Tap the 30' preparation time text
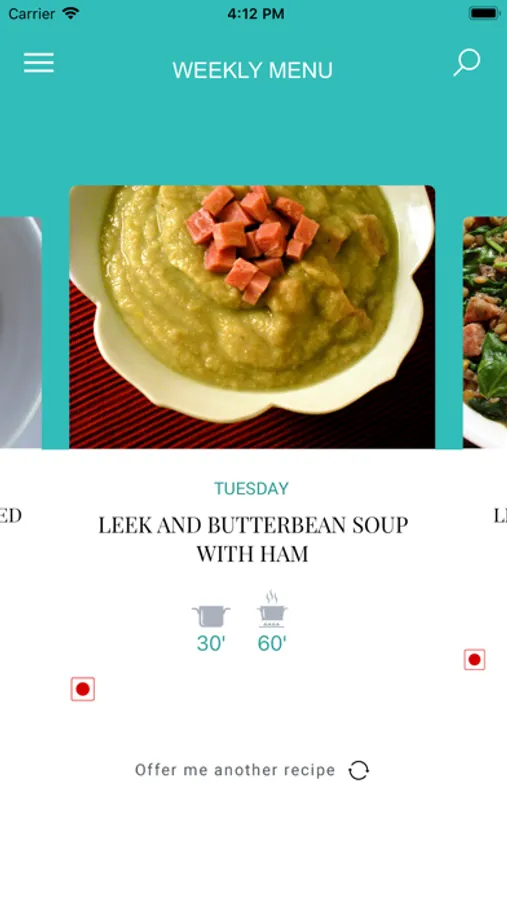 [211, 644]
